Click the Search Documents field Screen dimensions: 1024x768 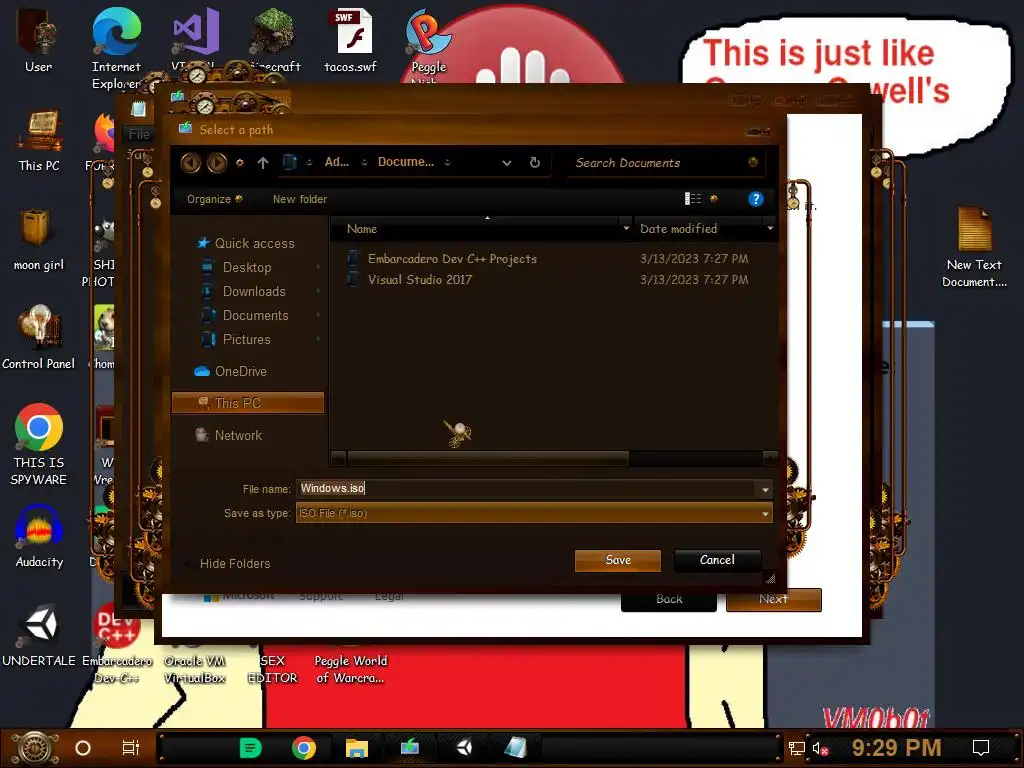point(664,163)
